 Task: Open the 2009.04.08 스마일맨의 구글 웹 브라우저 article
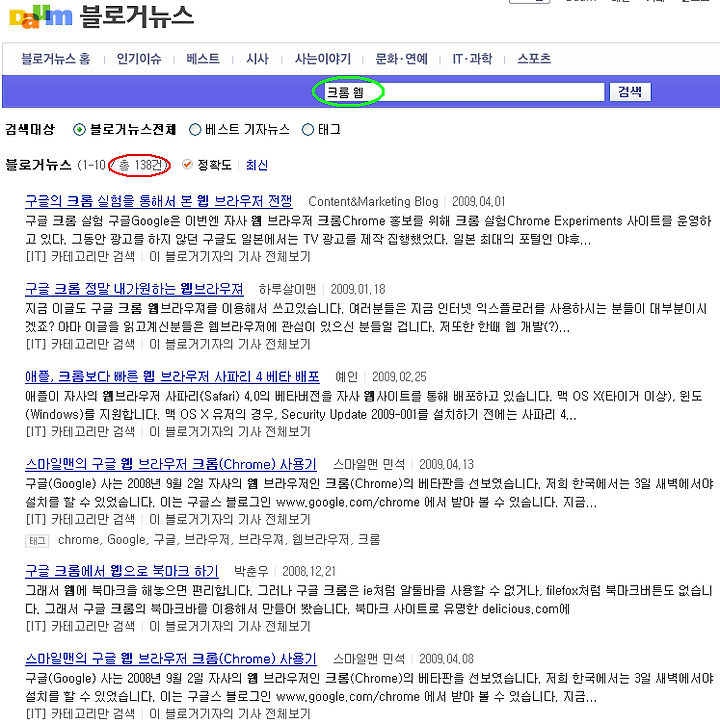point(171,658)
